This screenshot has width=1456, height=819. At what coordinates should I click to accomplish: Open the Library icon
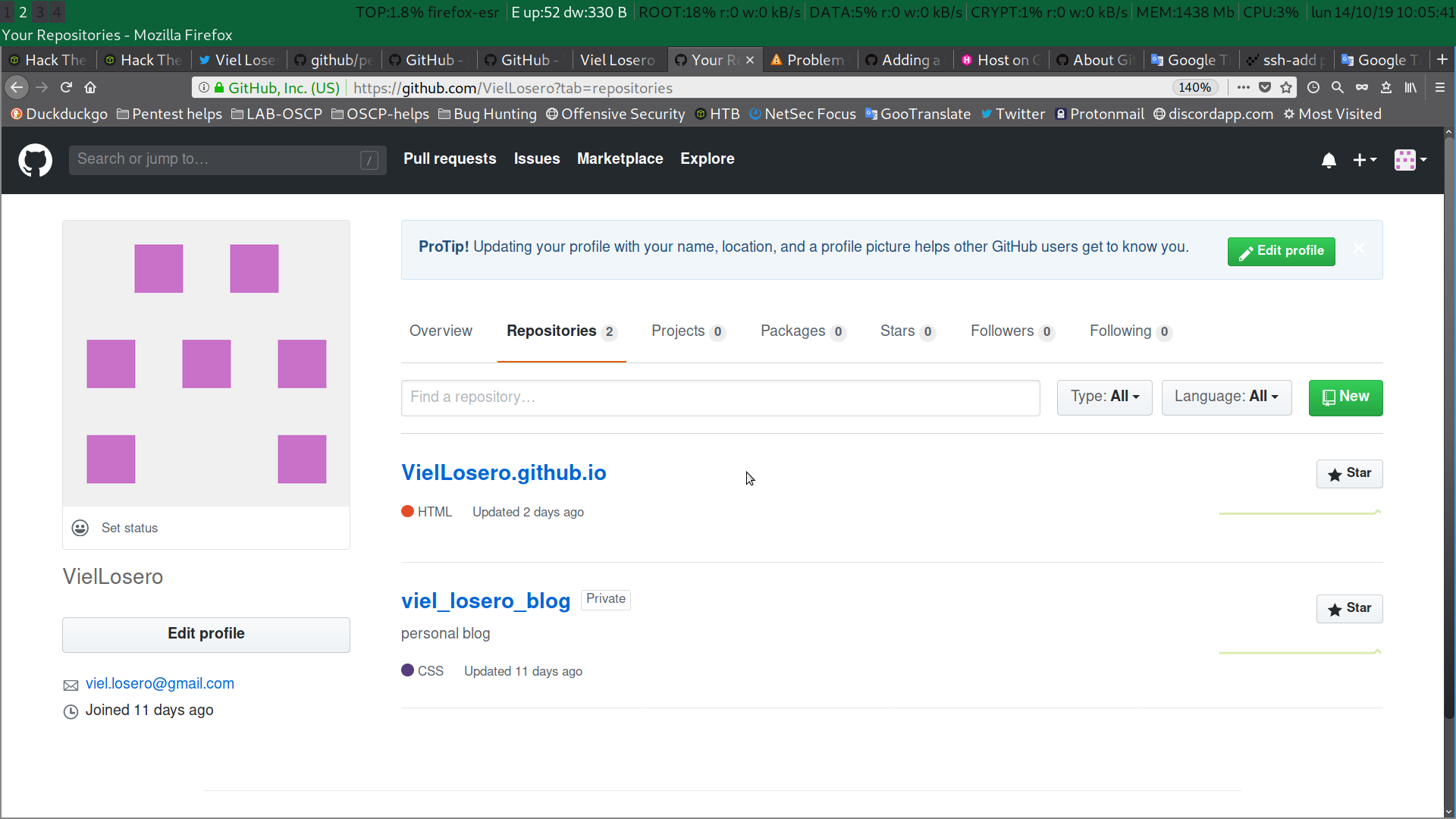(x=1410, y=88)
